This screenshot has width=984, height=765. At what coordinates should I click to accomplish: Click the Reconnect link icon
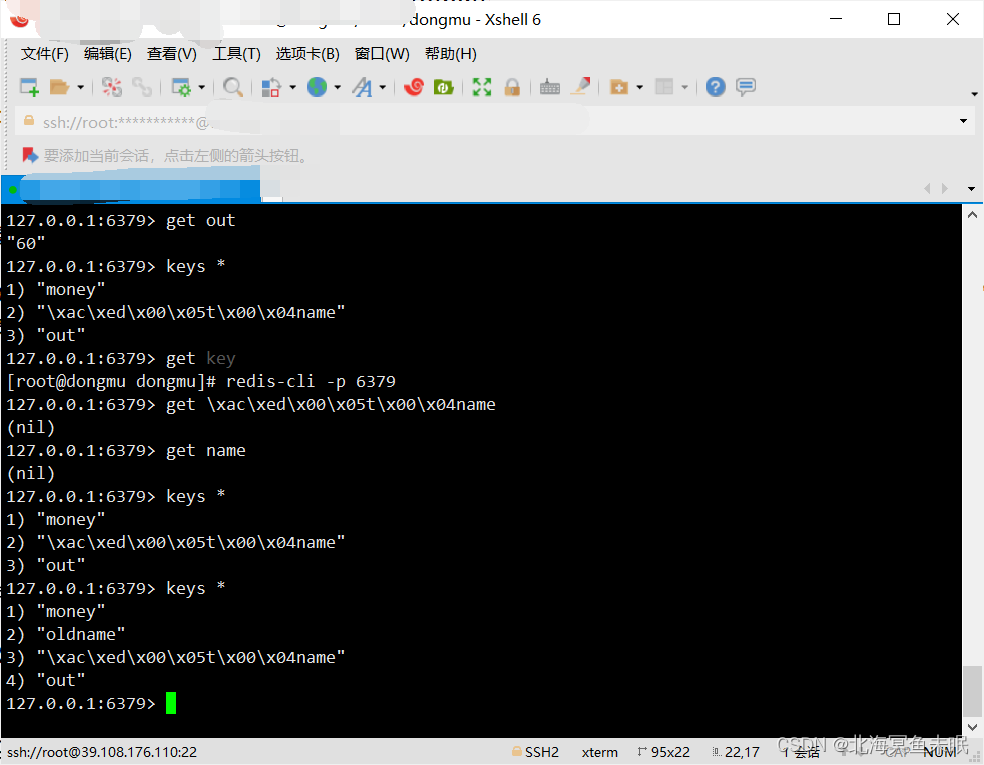[x=142, y=87]
